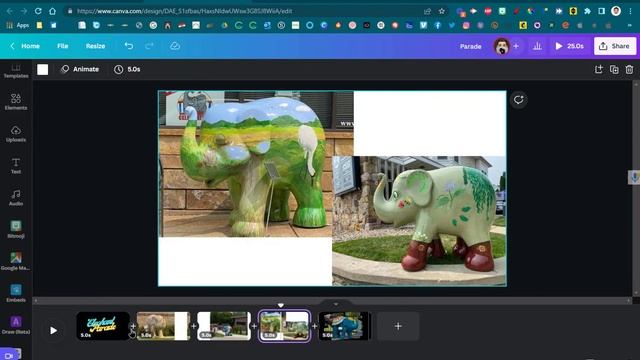Add a new page to the timeline
This screenshot has height=360, width=640.
[398, 326]
